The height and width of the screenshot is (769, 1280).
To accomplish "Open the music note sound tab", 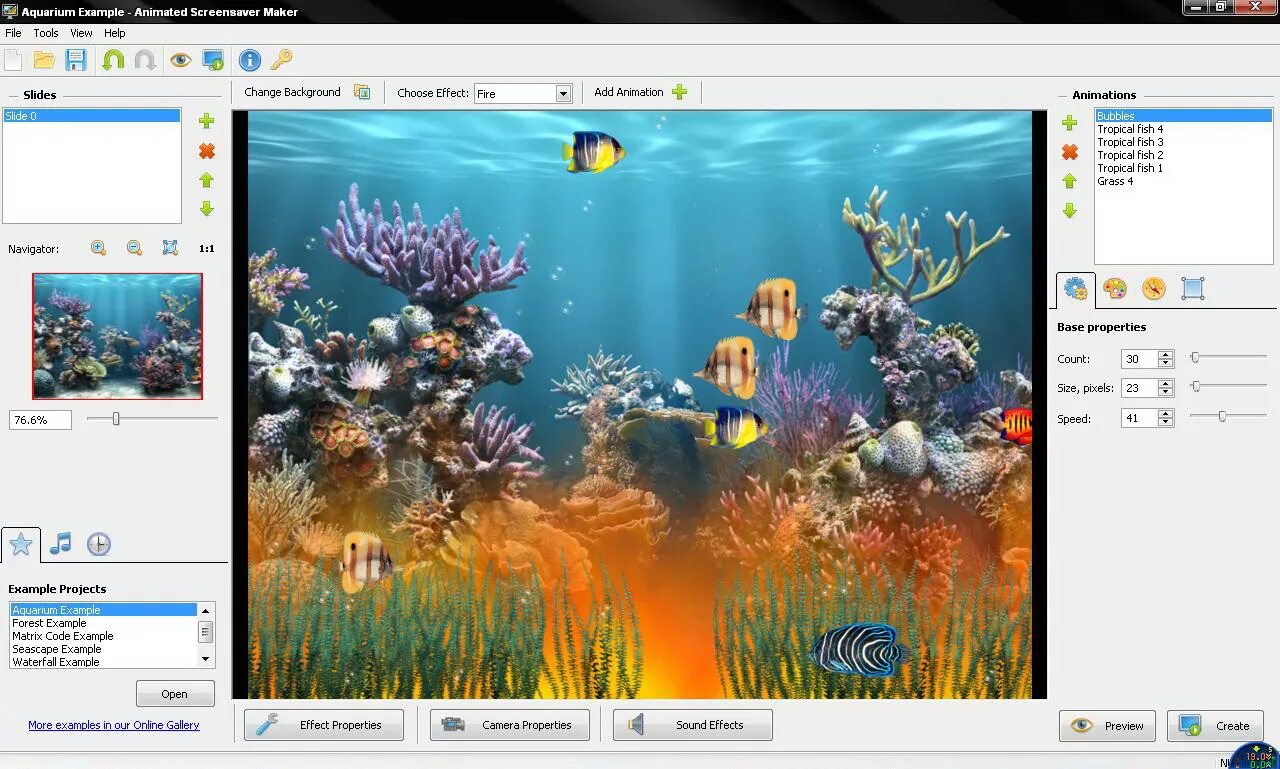I will click(60, 544).
